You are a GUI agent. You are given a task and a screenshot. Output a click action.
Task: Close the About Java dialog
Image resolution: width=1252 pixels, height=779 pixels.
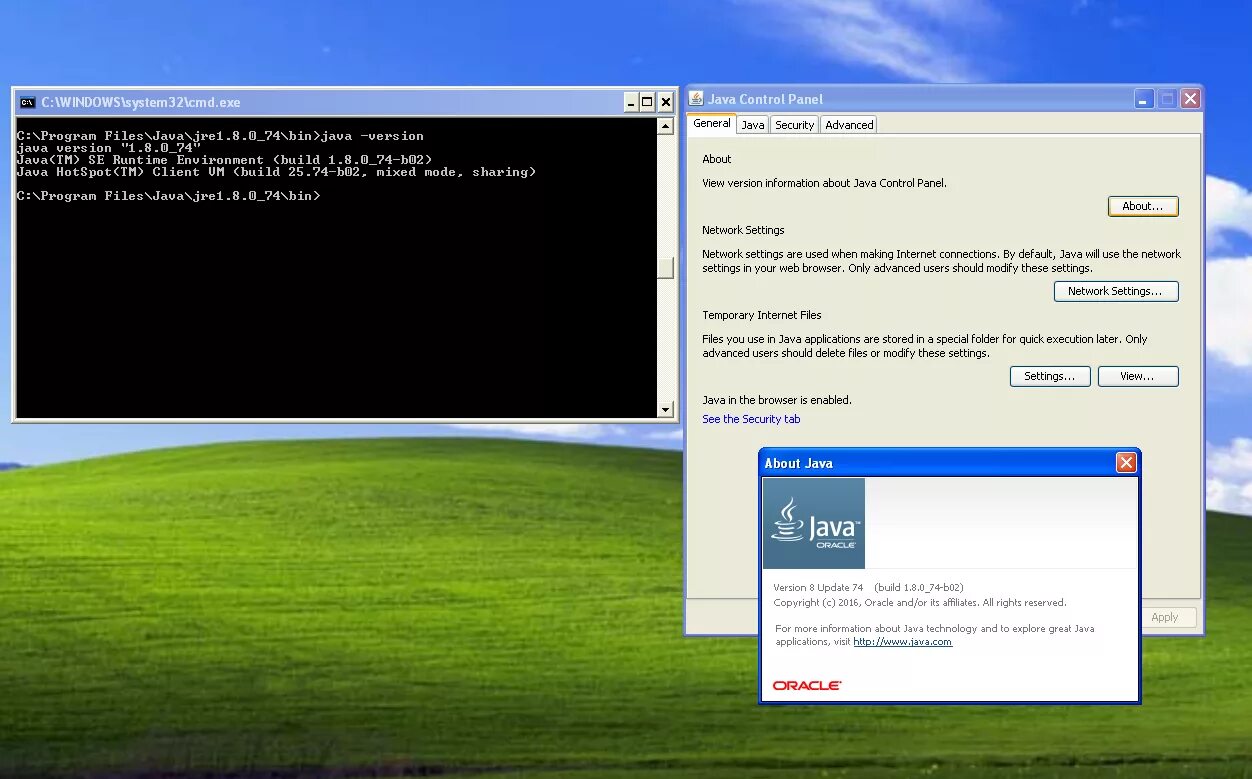[1126, 462]
